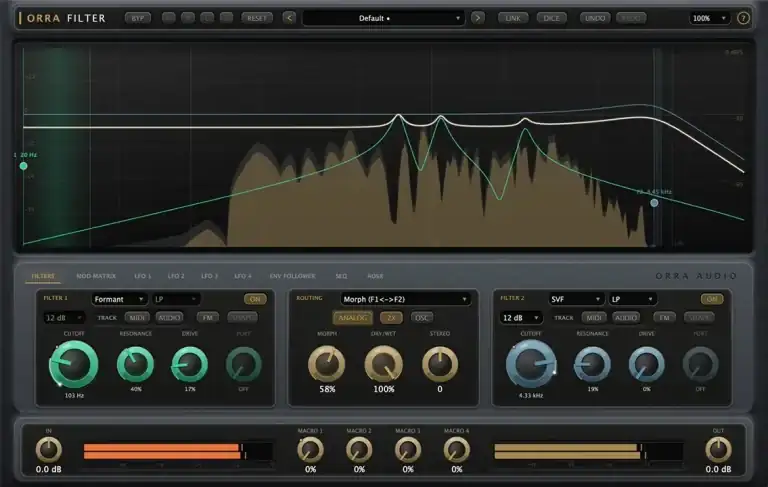Enable Filter 1 AUDIO tracking
This screenshot has width=768, height=487.
[169, 318]
